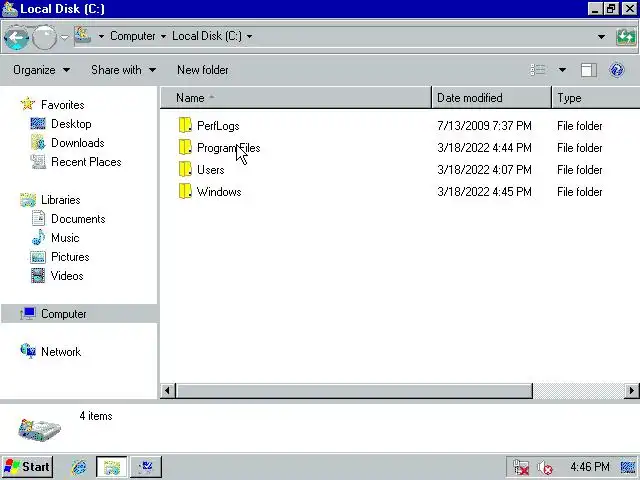Go back with the Back arrow button
Screen dimensions: 640x480
(x=16, y=38)
